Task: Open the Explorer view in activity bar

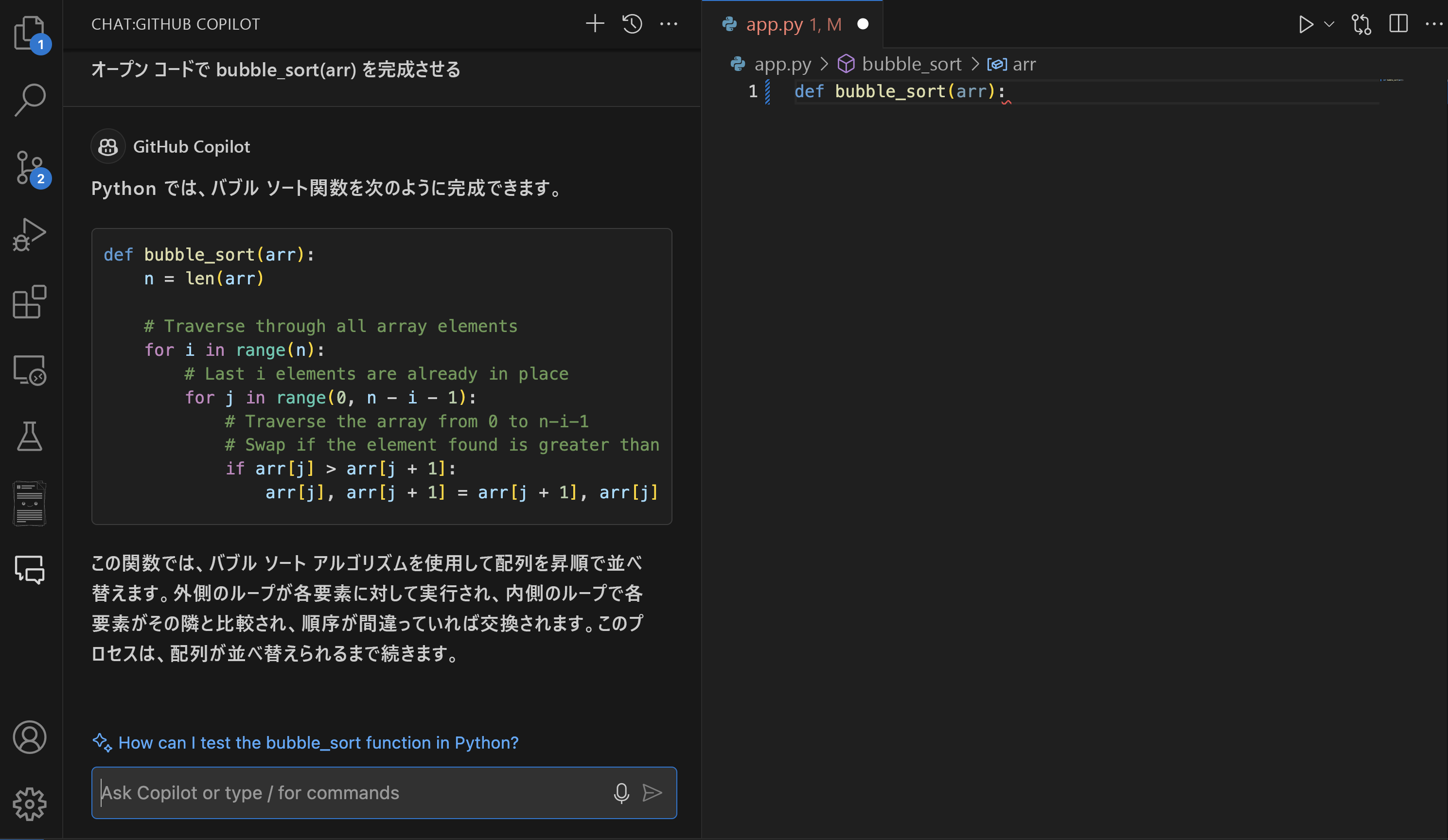Action: click(29, 32)
